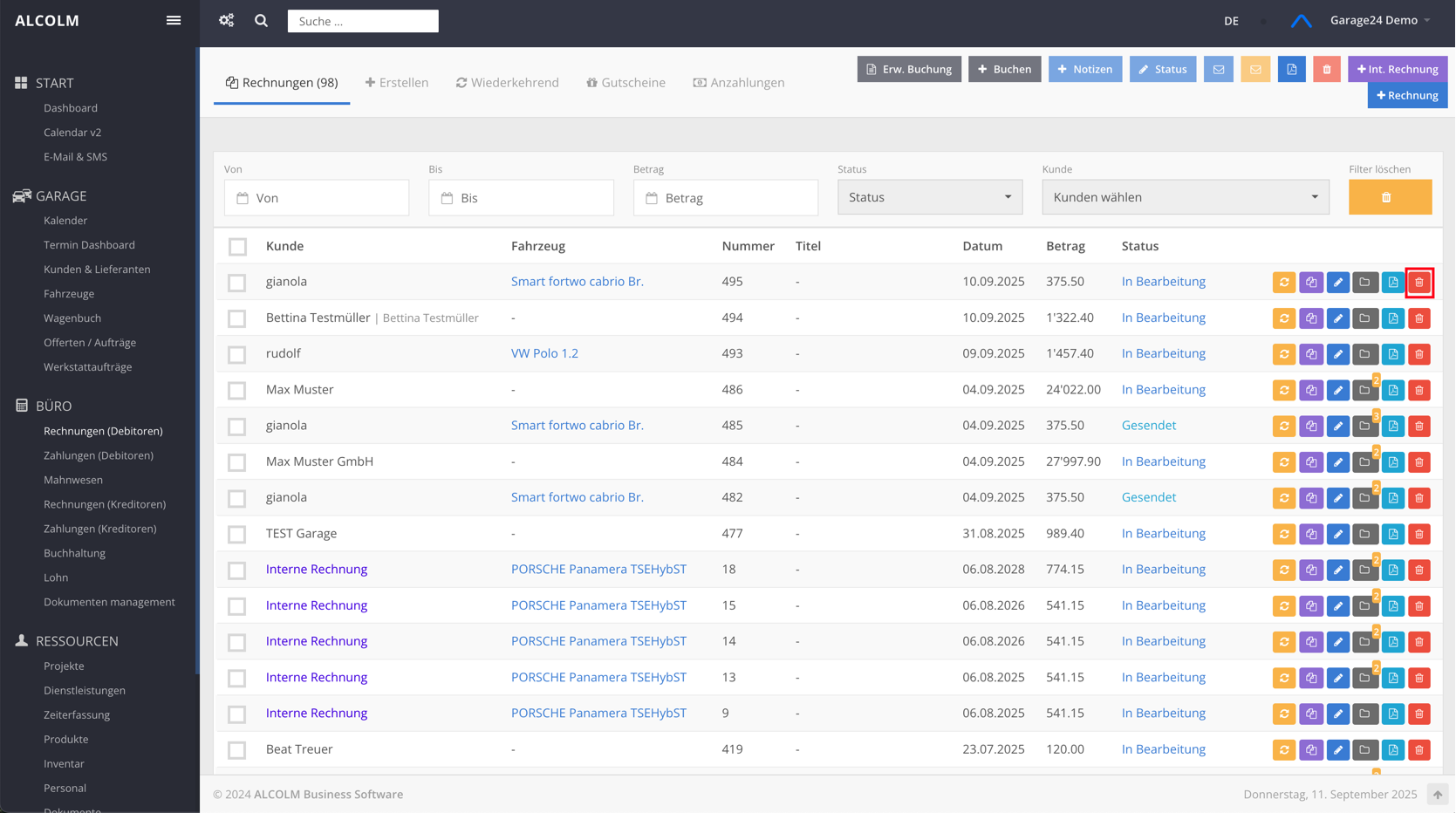Switch to the Wiederkehrend tab
The width and height of the screenshot is (1456, 813).
tap(507, 83)
